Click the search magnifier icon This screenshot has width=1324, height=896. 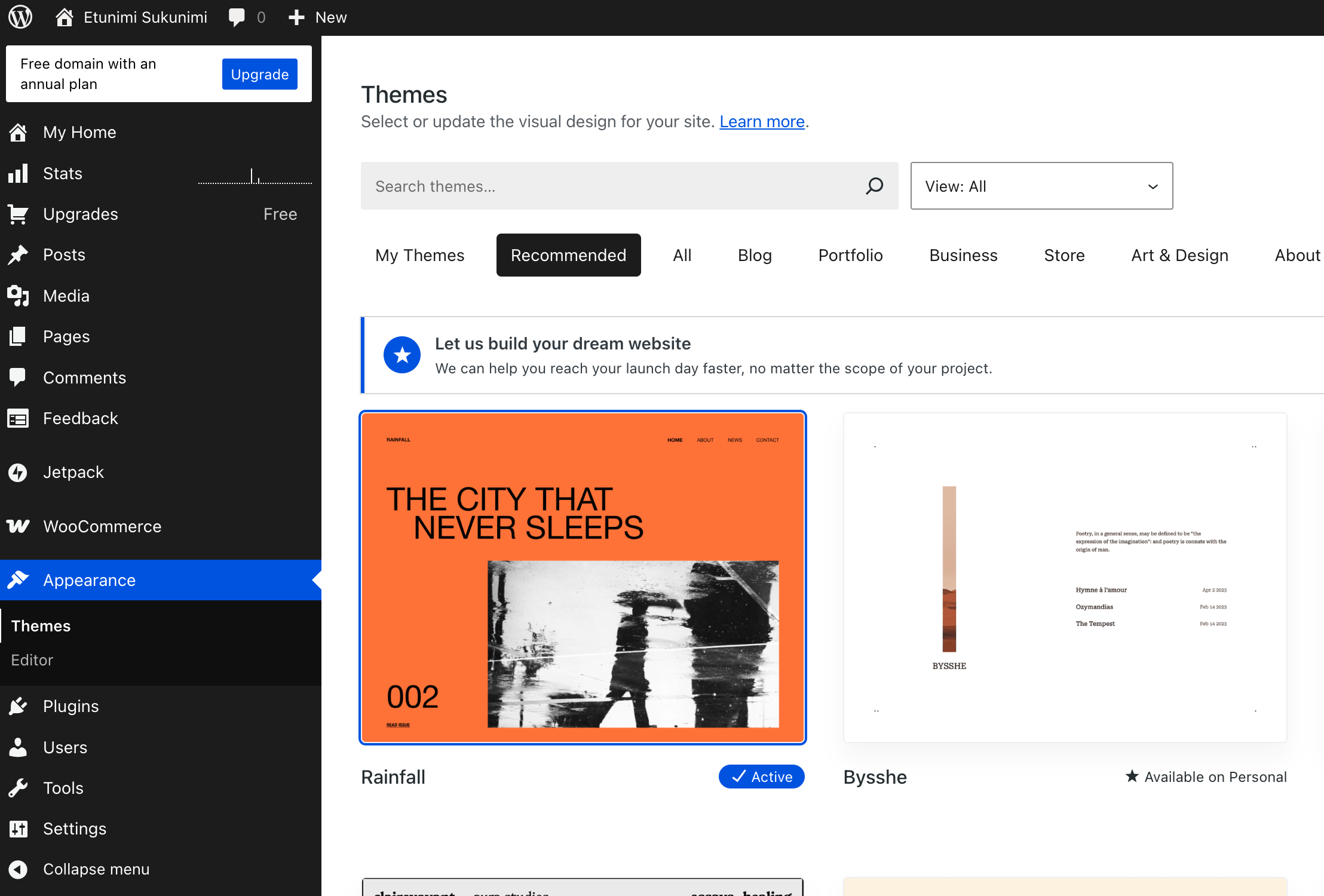click(874, 186)
